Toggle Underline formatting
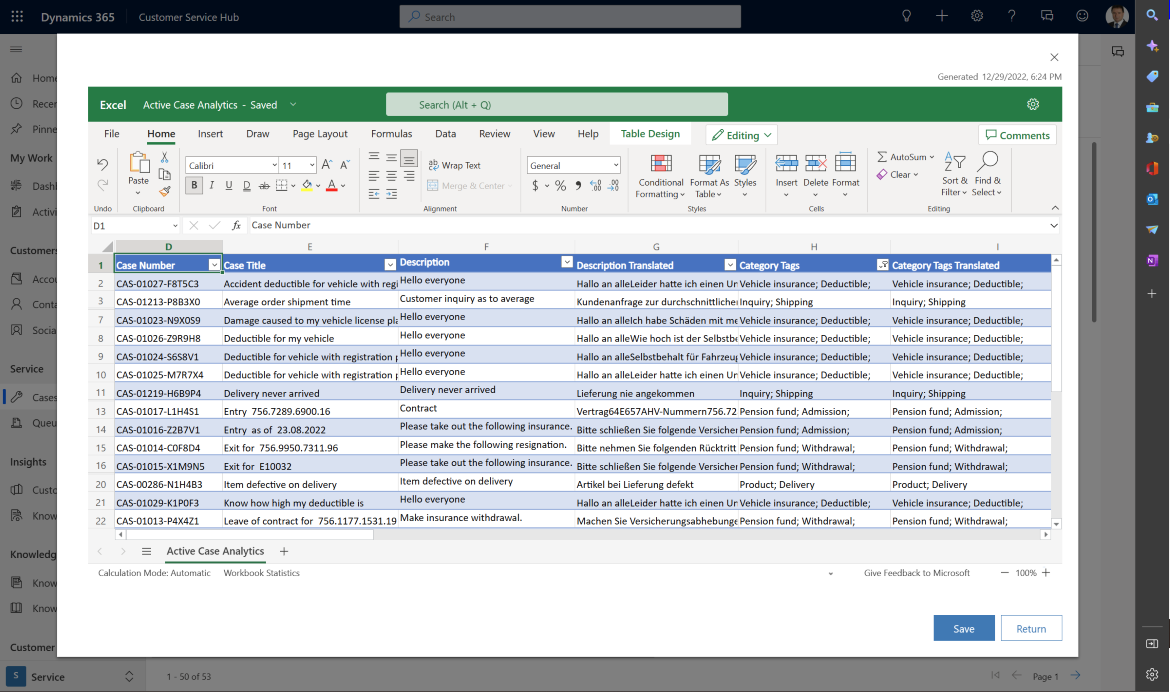Screen dimensions: 1170x692 (x=229, y=185)
